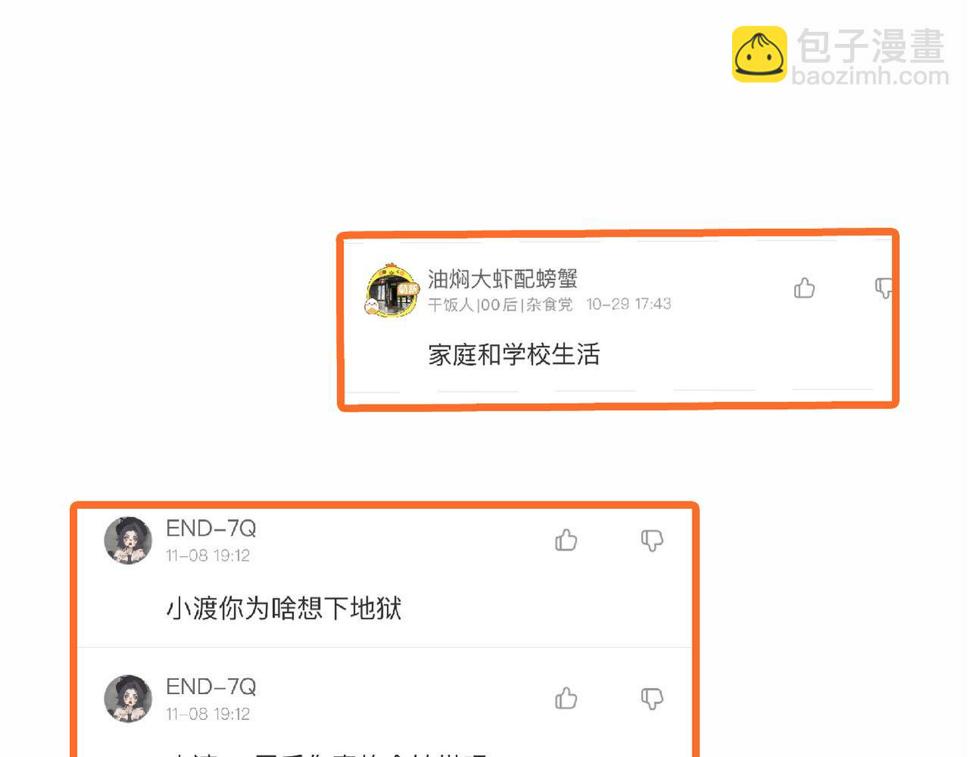Like END-7Q's comment 小渡你为啥想下地狱
970x757 pixels.
(x=566, y=540)
